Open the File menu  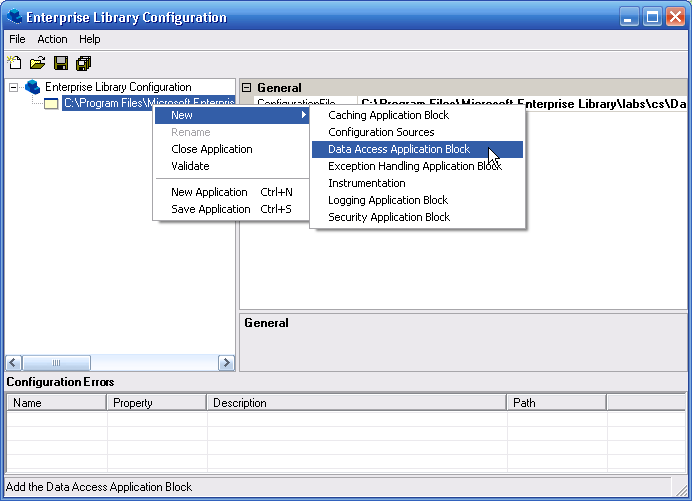(17, 39)
